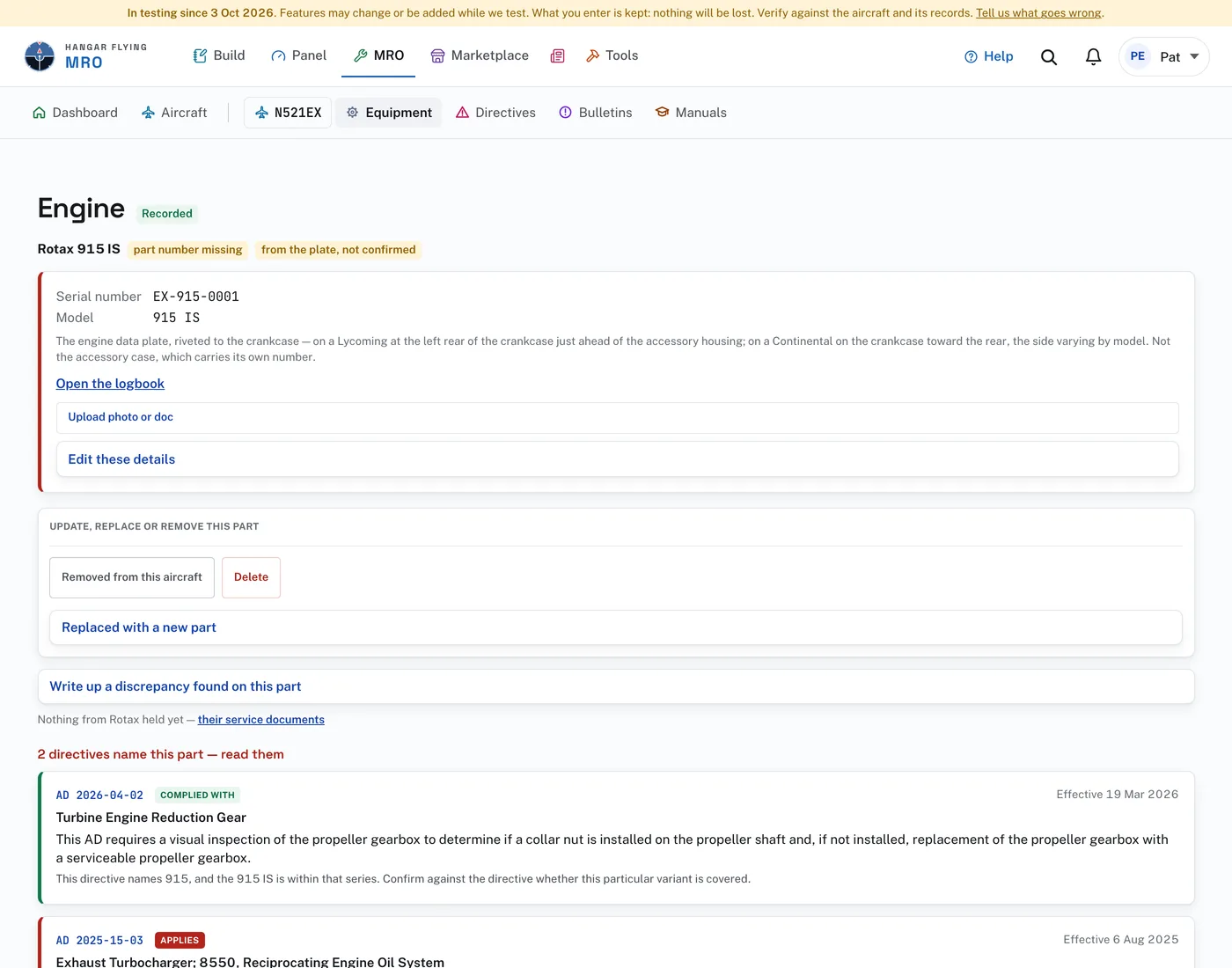Click the PE avatar badge

tap(1138, 56)
